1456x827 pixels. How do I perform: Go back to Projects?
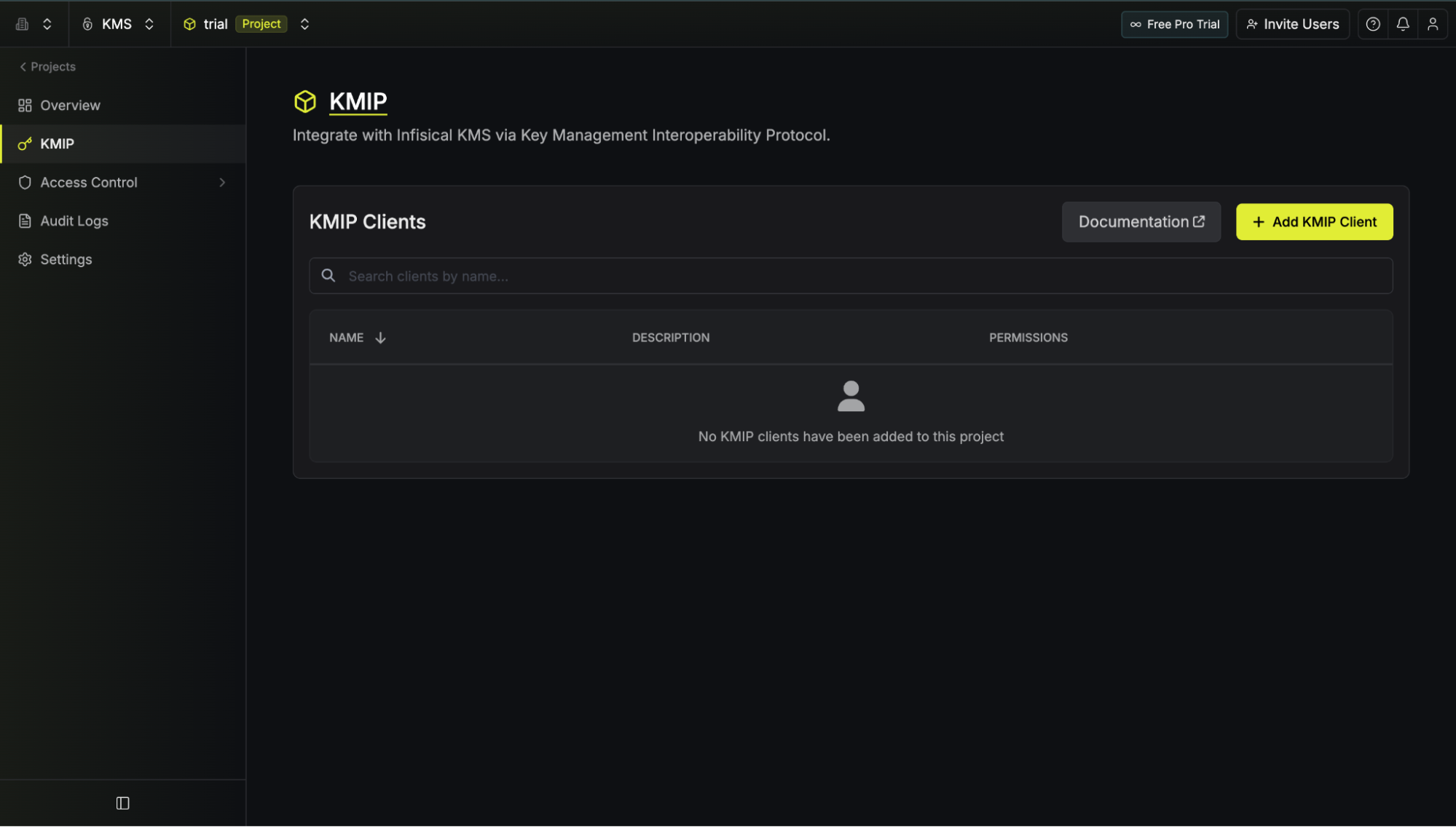point(47,66)
